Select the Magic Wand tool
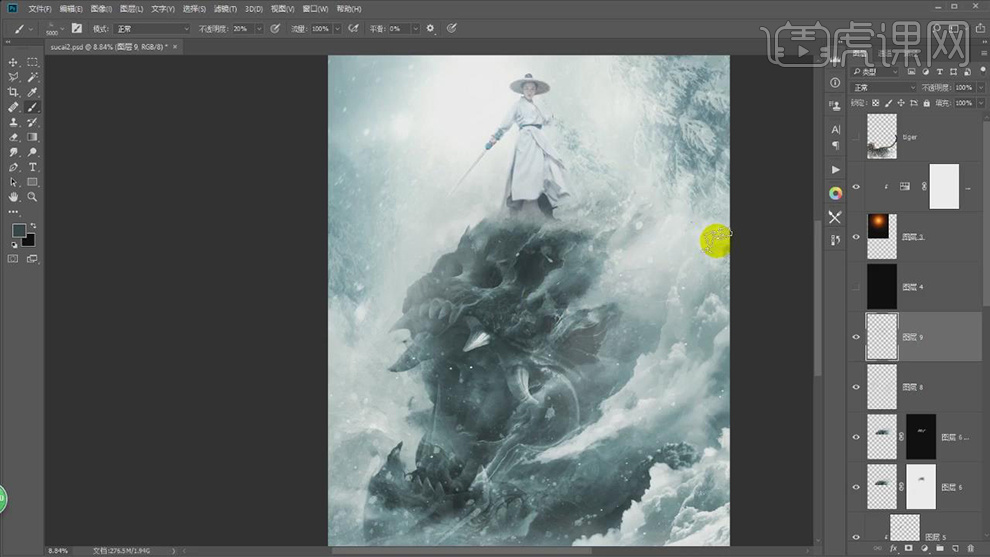Screen dimensions: 990x557 click(32, 77)
